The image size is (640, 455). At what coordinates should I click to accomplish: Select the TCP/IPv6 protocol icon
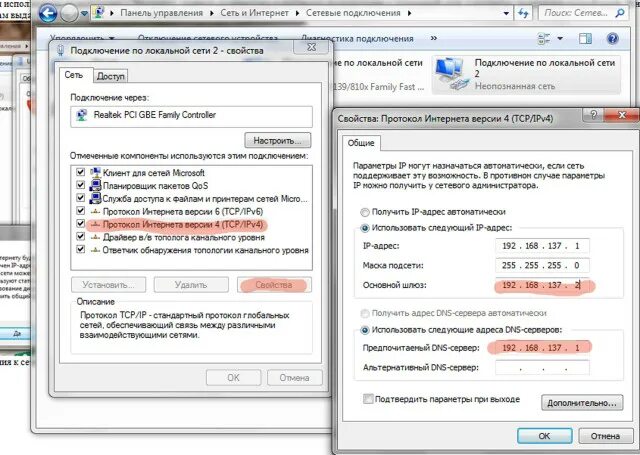(95, 211)
